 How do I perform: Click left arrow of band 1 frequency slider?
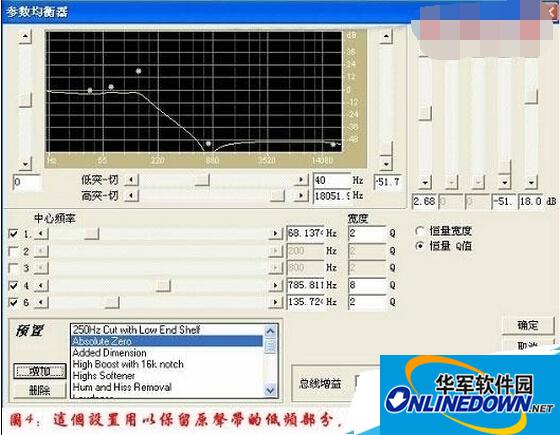coord(41,234)
